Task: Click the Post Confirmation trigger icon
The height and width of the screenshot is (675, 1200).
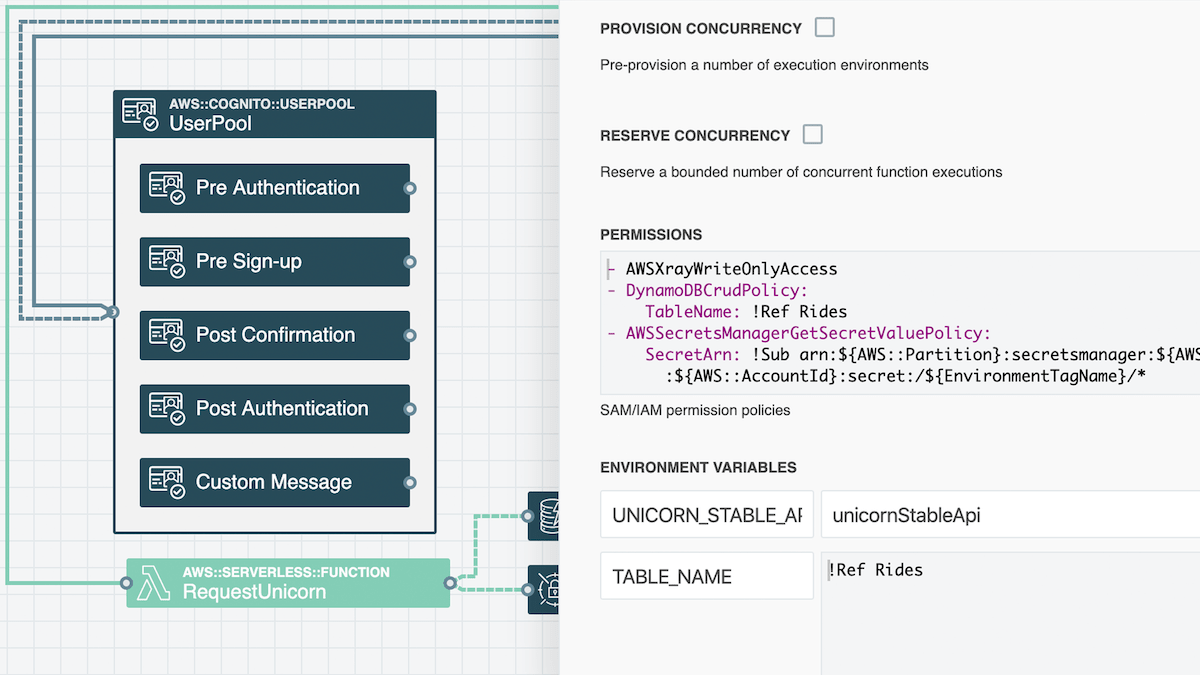Action: click(x=167, y=335)
